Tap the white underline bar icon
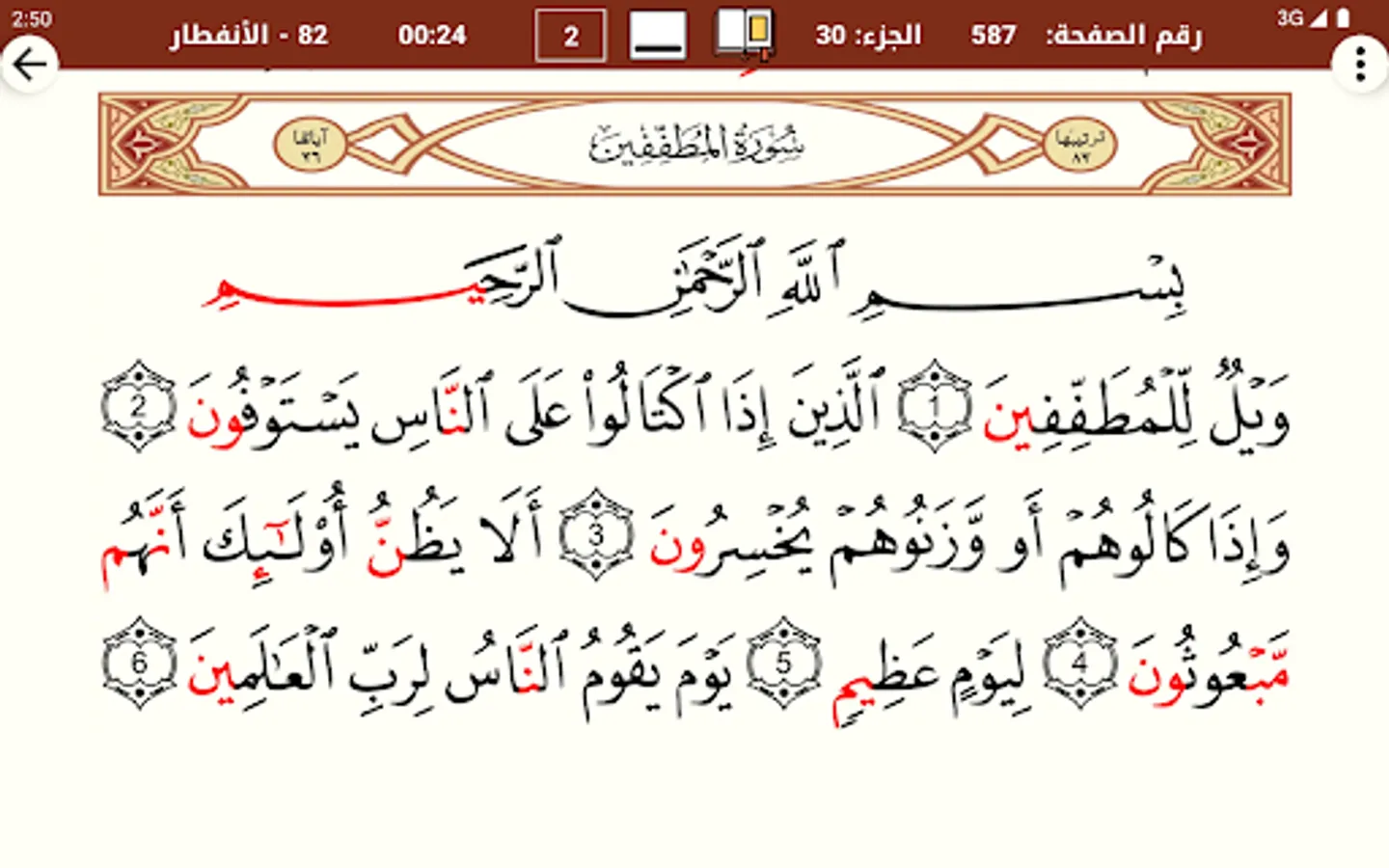Screen dimensions: 1389x868 pos(658,35)
